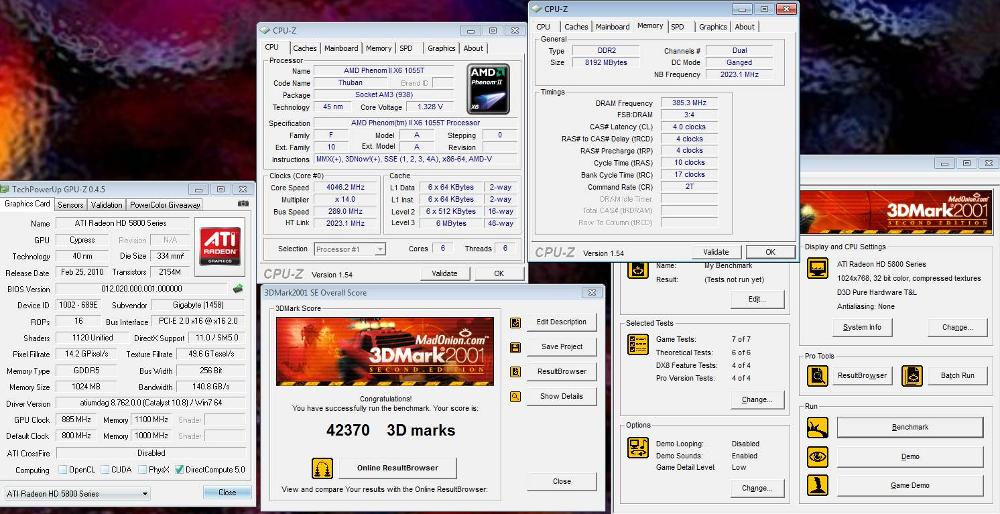Open the About tab in the CPU-Z processor window
The width and height of the screenshot is (1000, 514).
[x=473, y=48]
